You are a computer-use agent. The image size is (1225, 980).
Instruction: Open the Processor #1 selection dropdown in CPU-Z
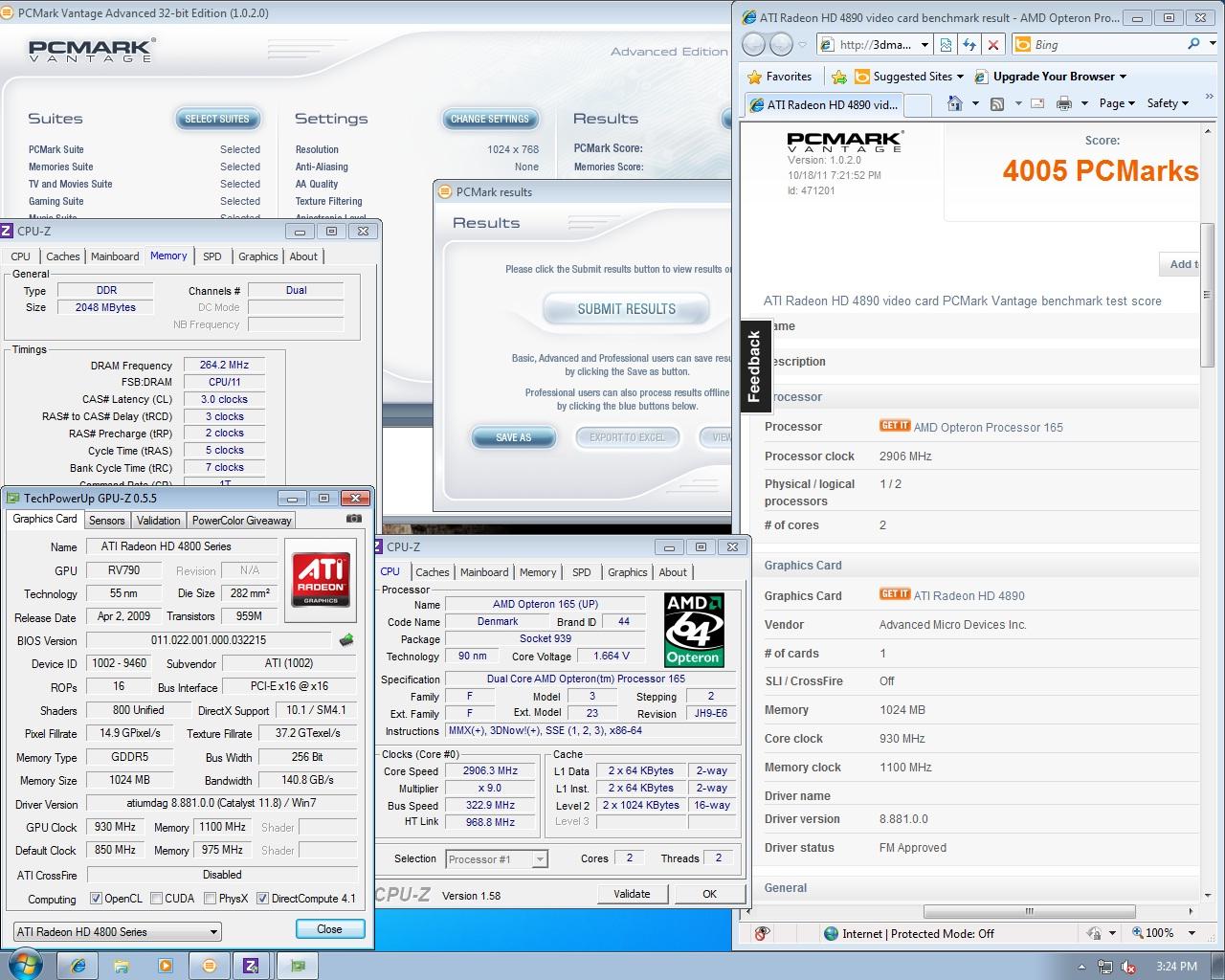497,858
